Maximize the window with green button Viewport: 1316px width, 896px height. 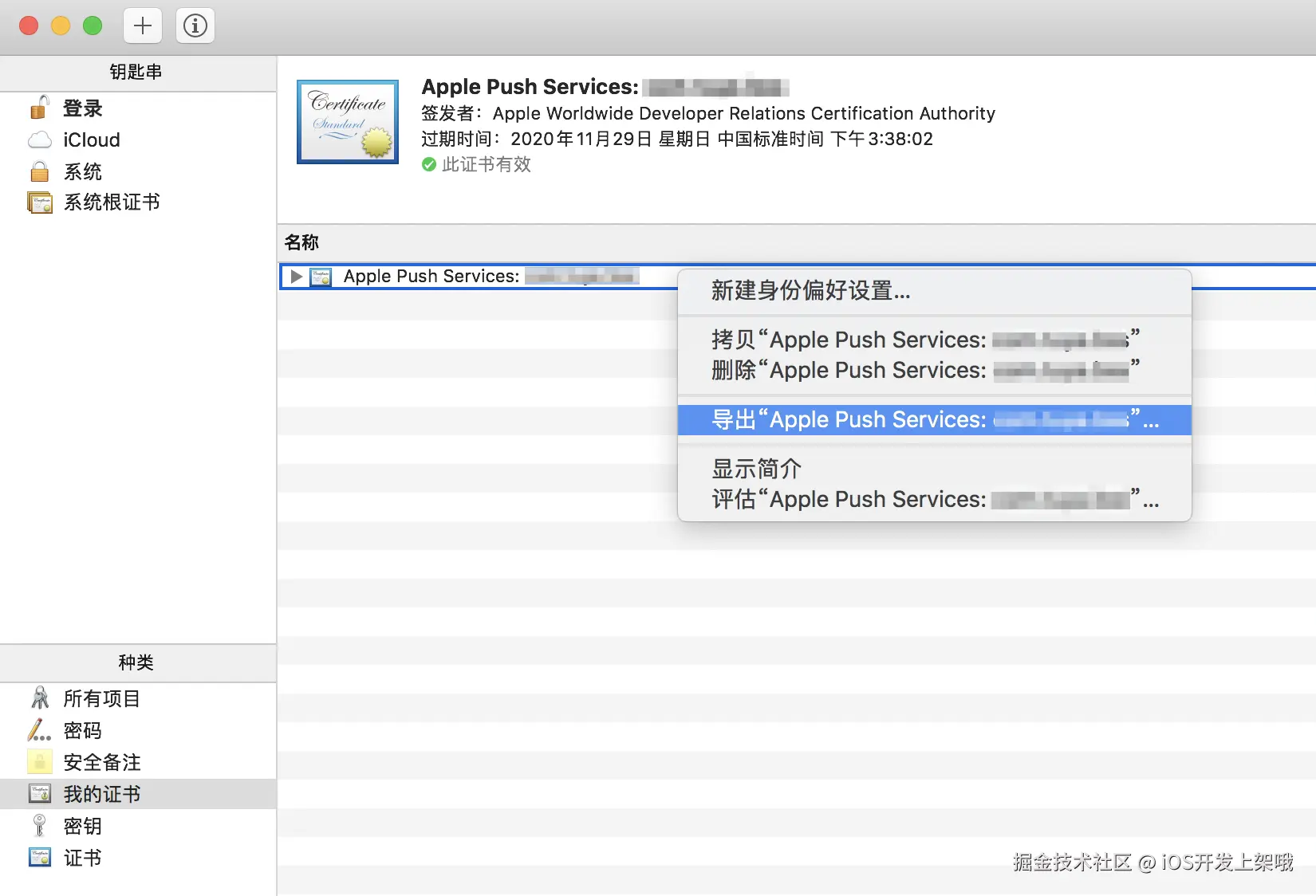pos(93,26)
